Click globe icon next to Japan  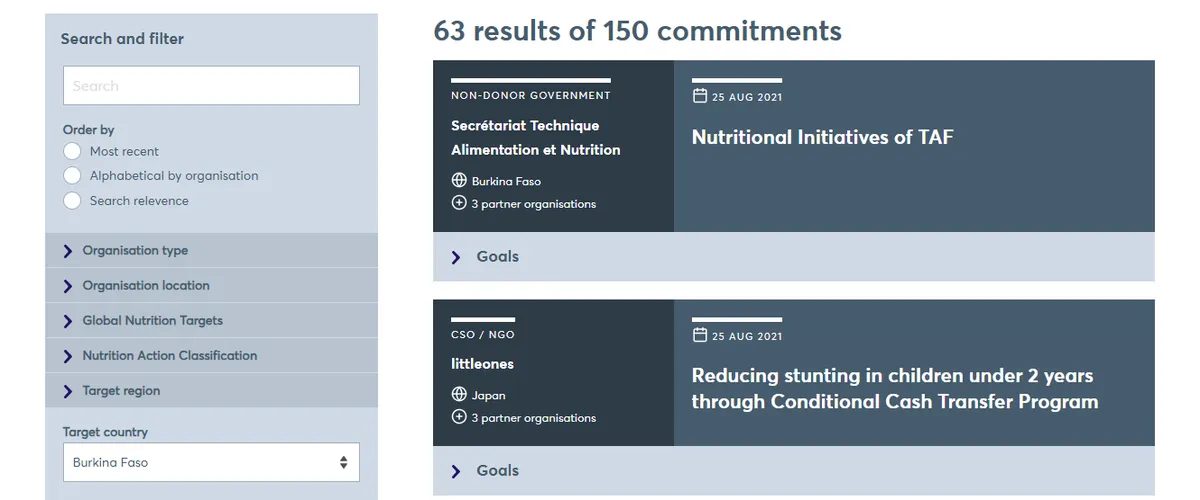click(x=459, y=395)
